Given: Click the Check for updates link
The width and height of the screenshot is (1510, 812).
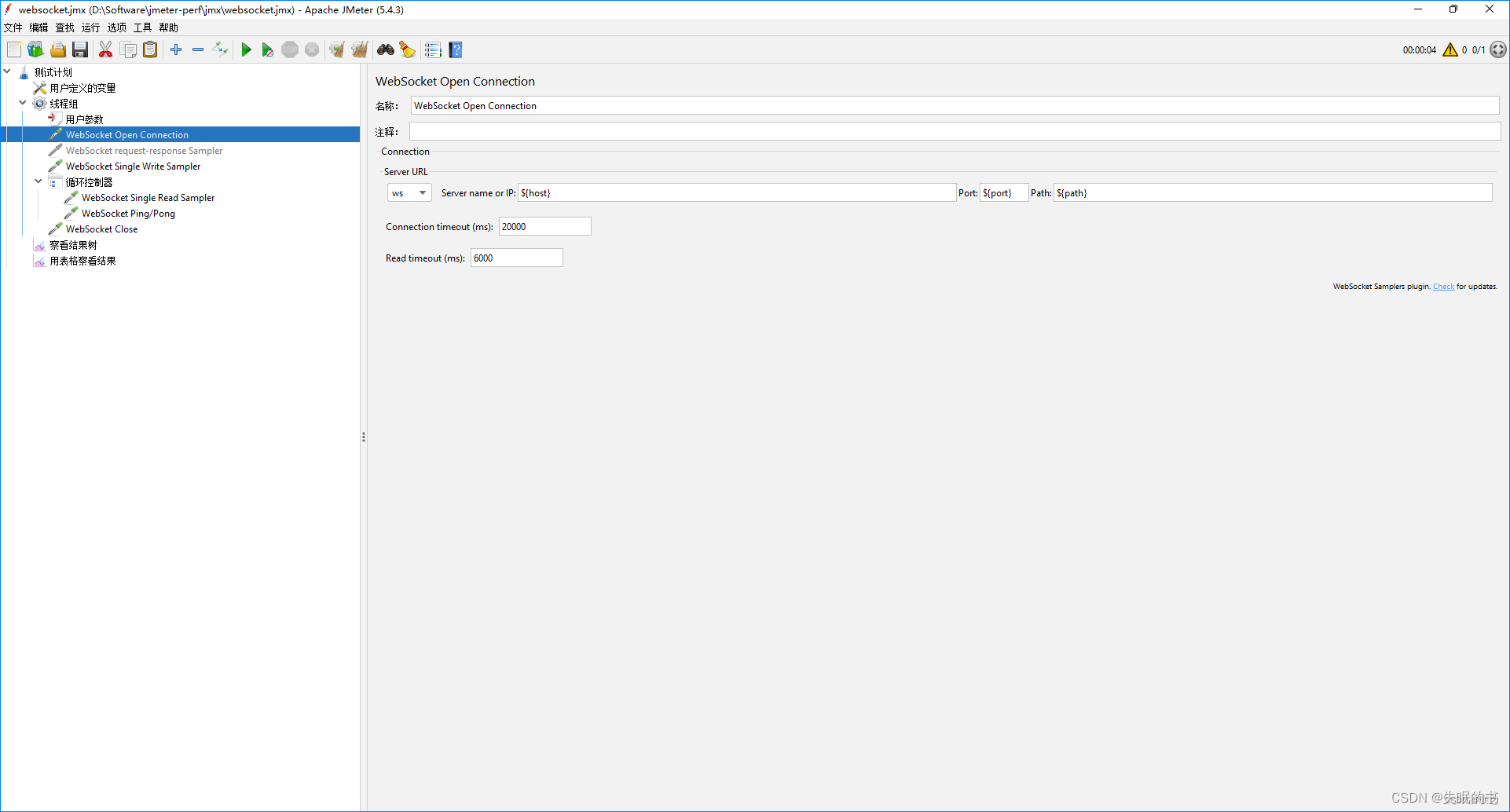Looking at the screenshot, I should (1443, 287).
